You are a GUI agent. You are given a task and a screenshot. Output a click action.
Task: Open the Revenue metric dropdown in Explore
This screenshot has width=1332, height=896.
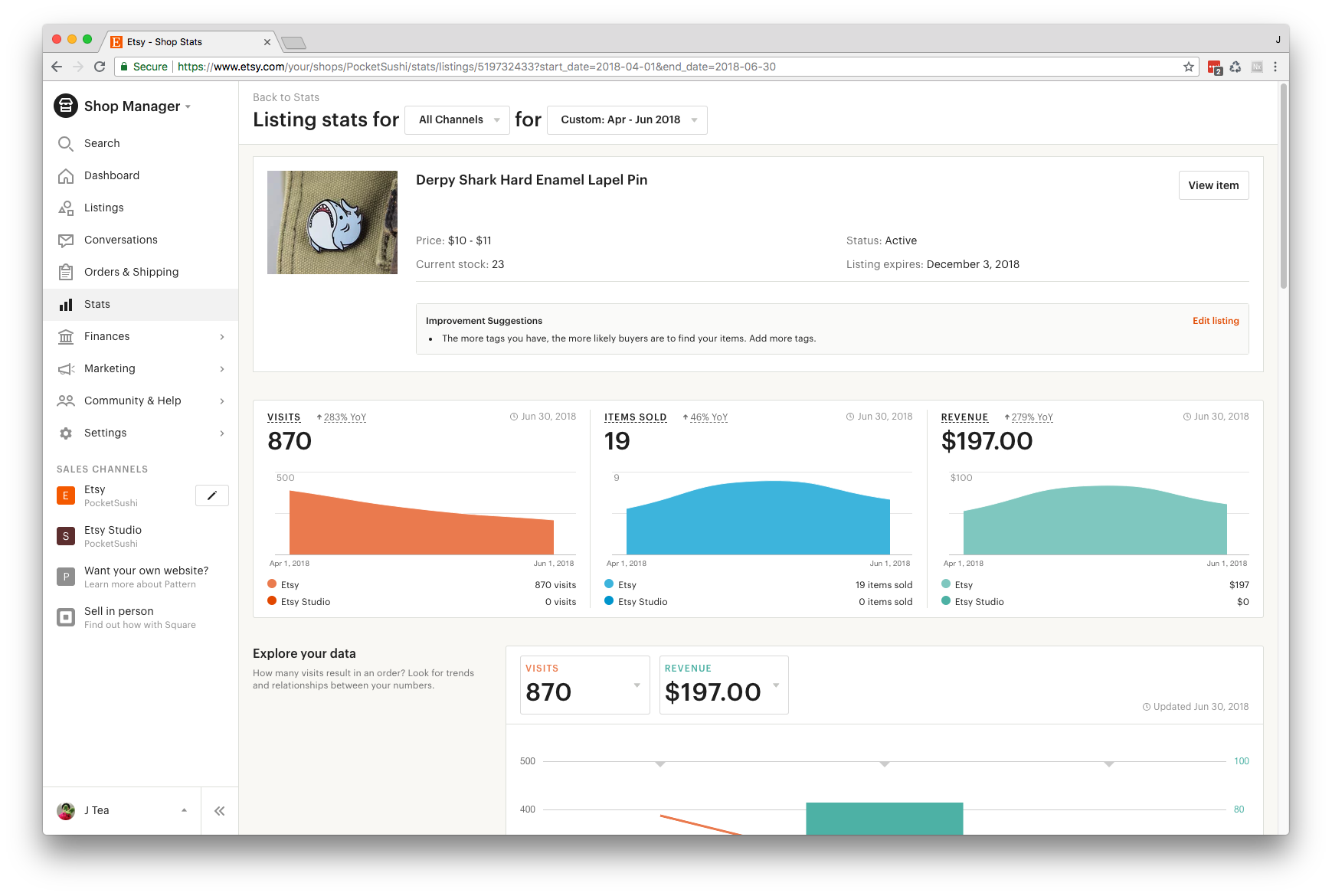pos(724,685)
